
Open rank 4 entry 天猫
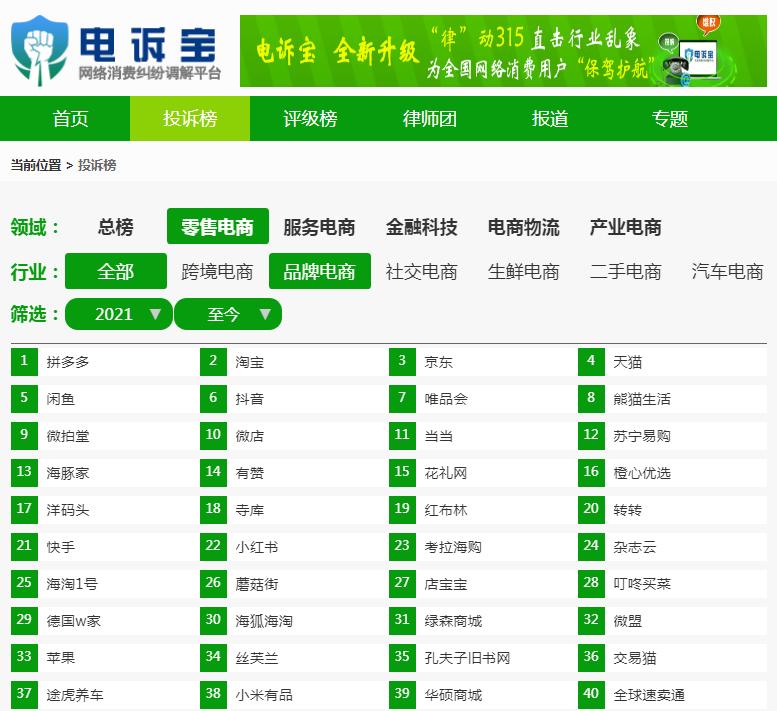[x=627, y=362]
